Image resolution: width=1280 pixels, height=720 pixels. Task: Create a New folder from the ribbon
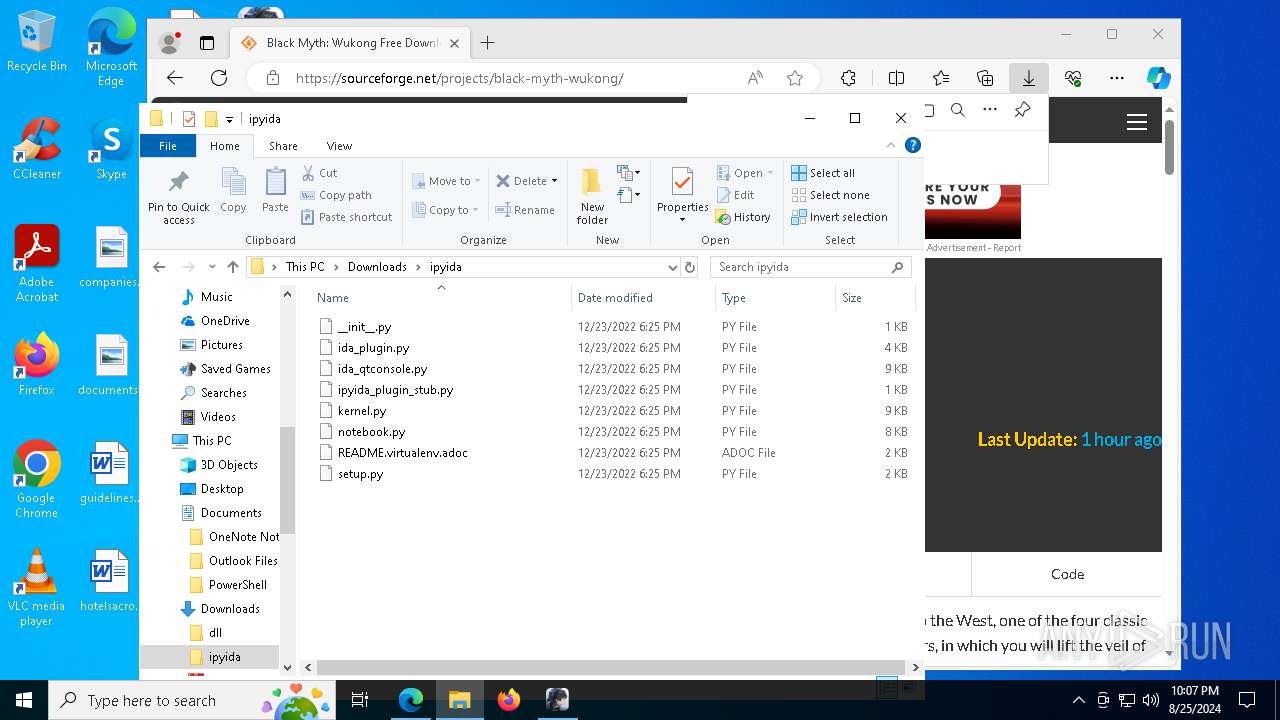(x=592, y=196)
